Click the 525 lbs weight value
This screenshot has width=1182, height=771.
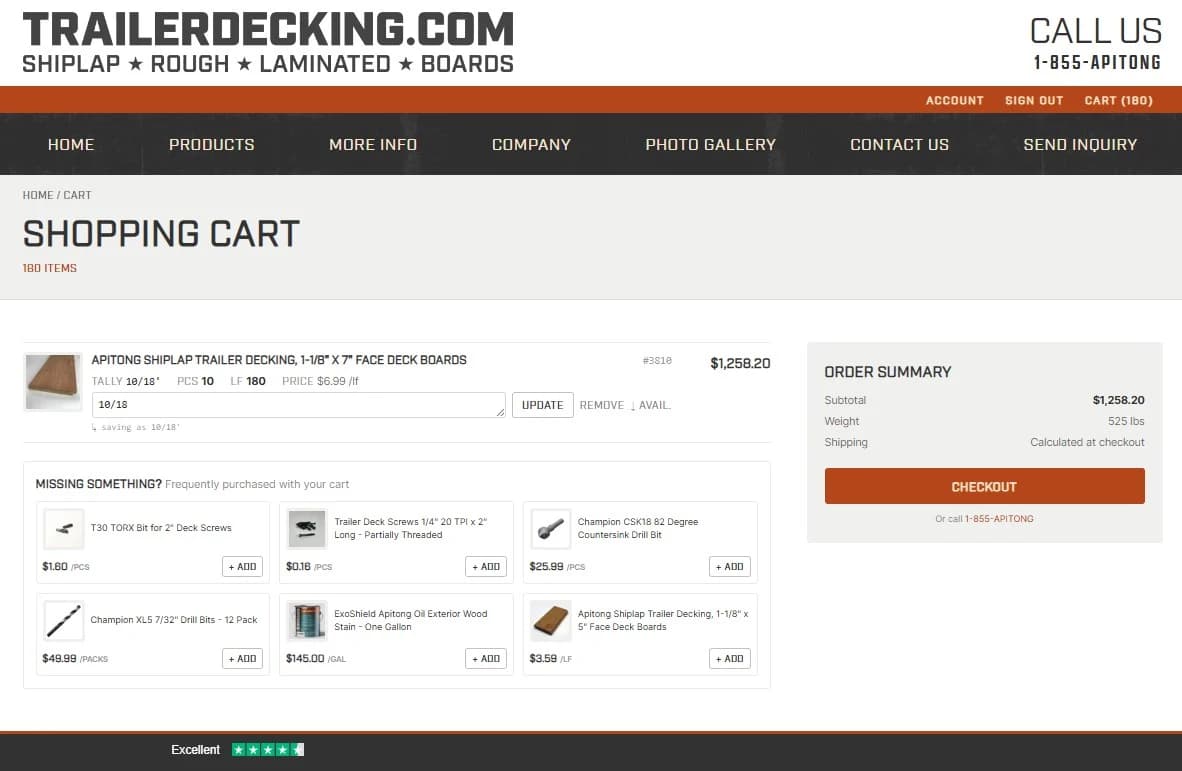click(1125, 421)
